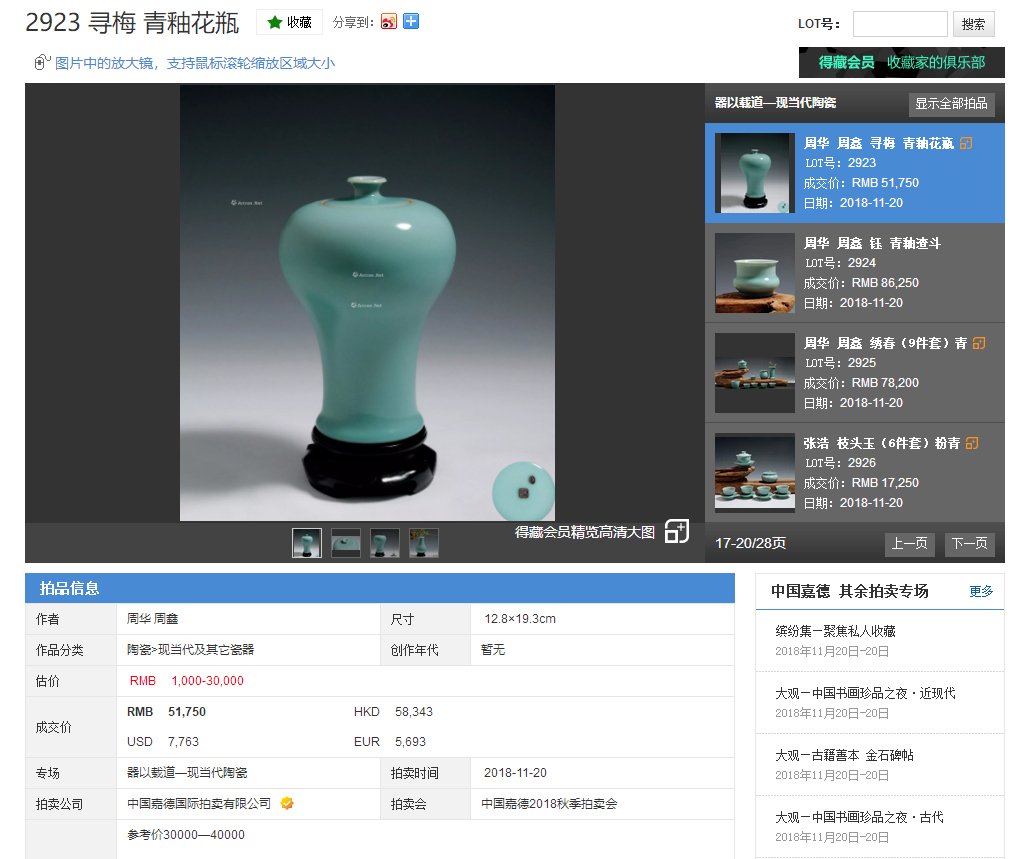Click the verified badge next to auction company
Image resolution: width=1016 pixels, height=859 pixels.
(x=287, y=803)
